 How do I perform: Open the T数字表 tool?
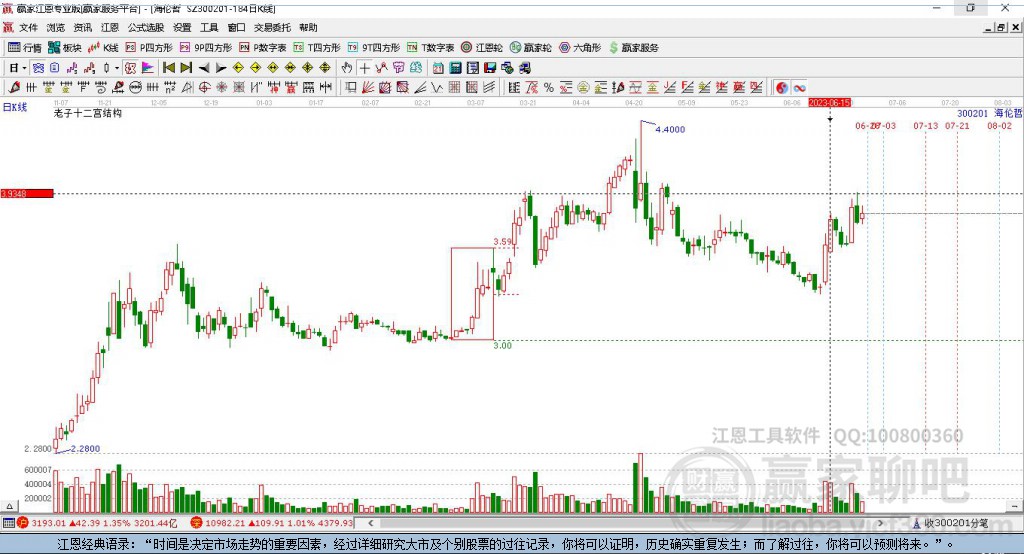(430, 48)
